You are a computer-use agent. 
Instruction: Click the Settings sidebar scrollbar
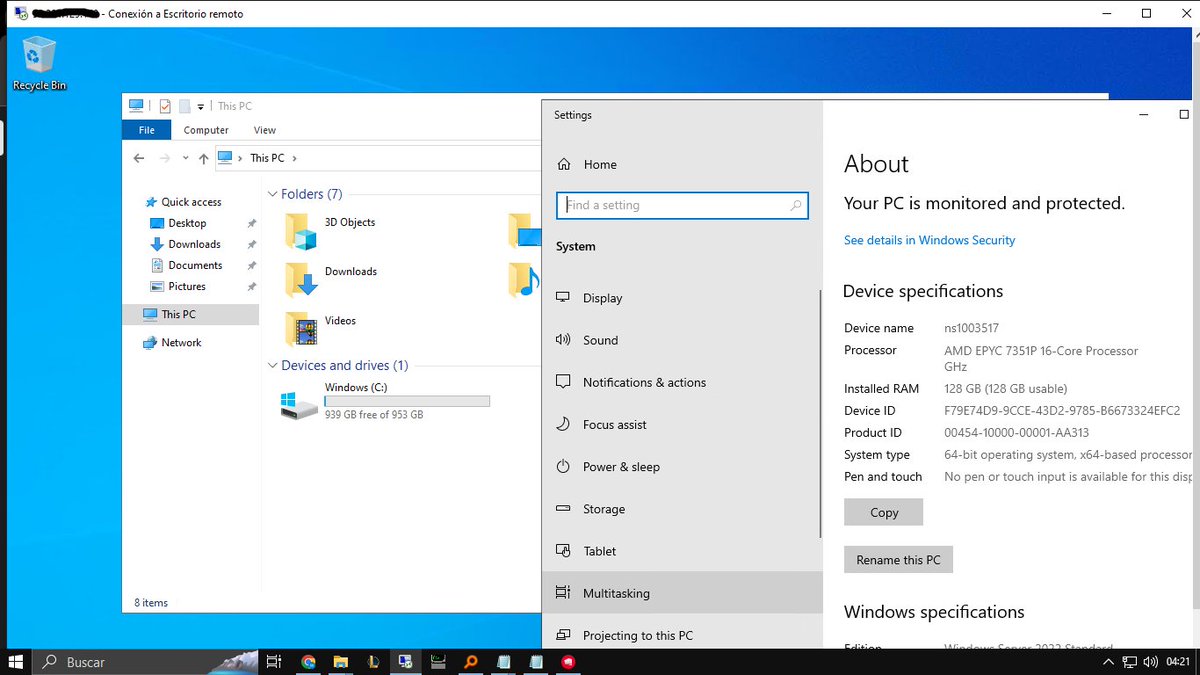point(820,412)
